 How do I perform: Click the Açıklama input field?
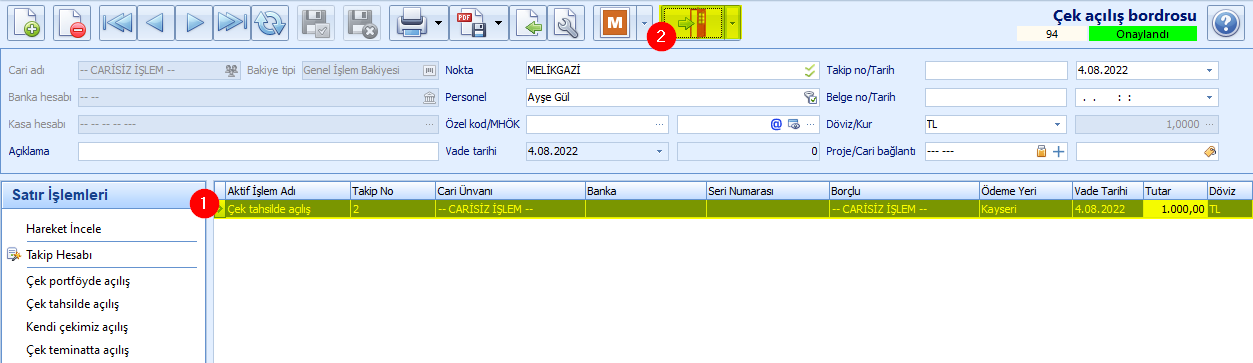tap(258, 151)
